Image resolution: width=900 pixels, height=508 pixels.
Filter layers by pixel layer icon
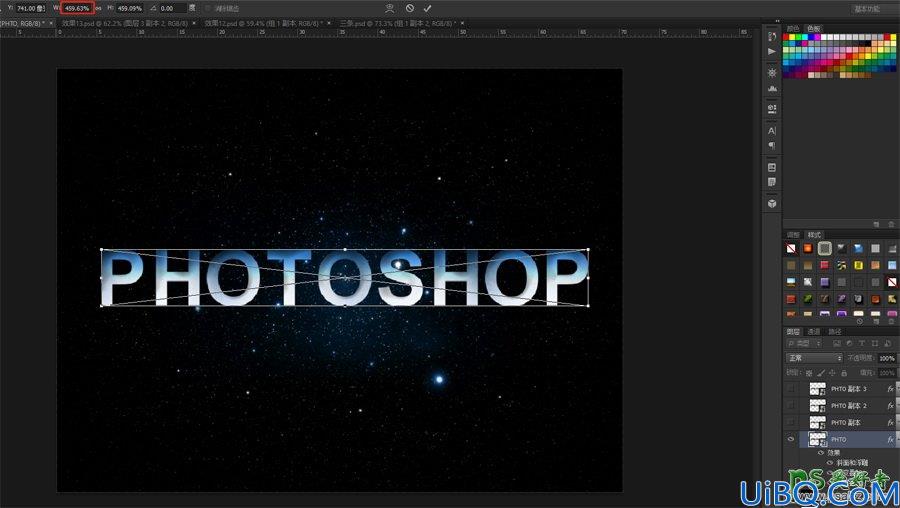click(x=836, y=343)
